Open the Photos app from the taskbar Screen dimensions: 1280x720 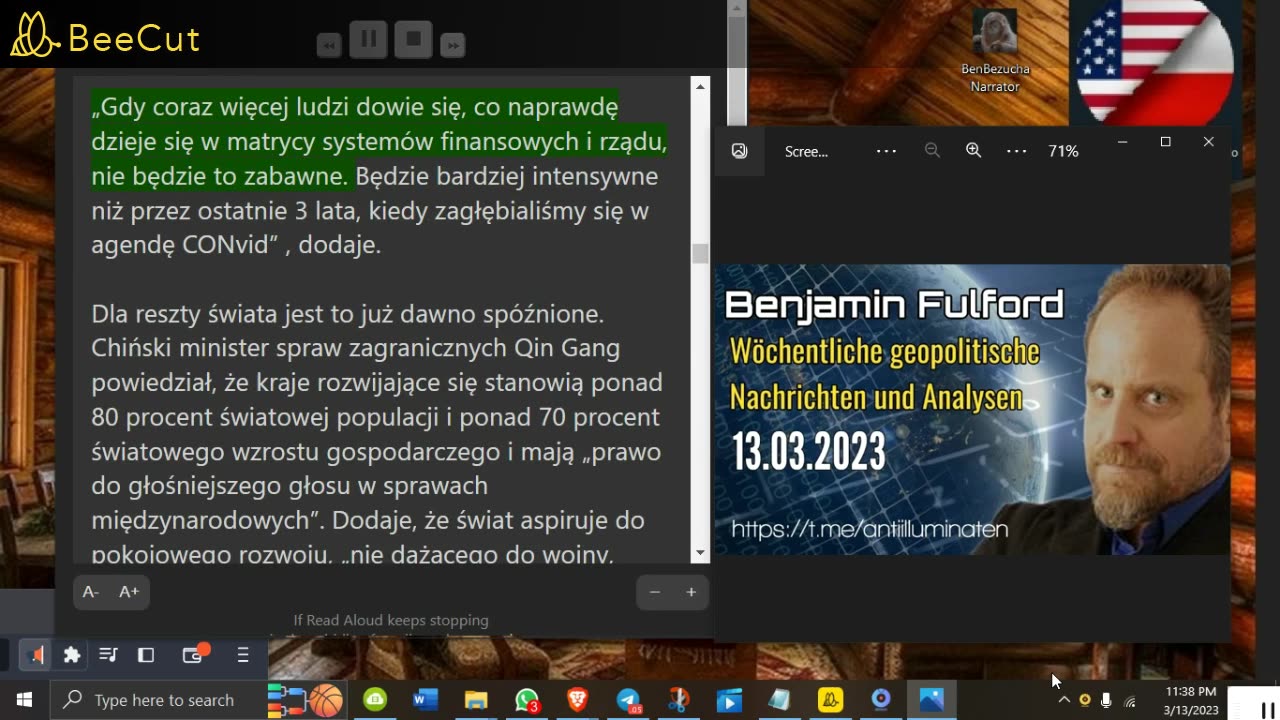tap(931, 700)
